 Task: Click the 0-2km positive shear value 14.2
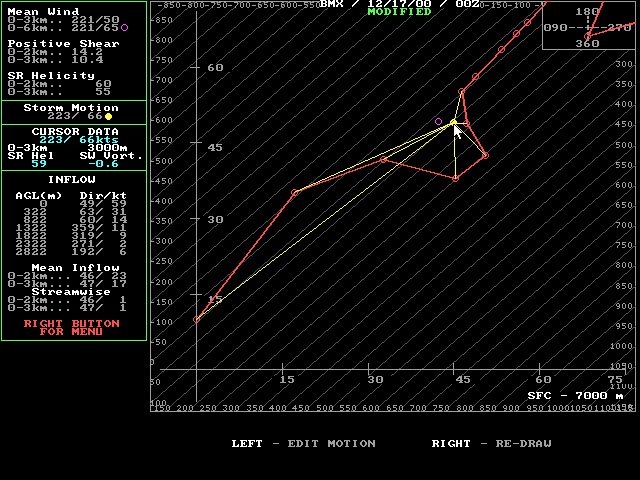point(87,52)
